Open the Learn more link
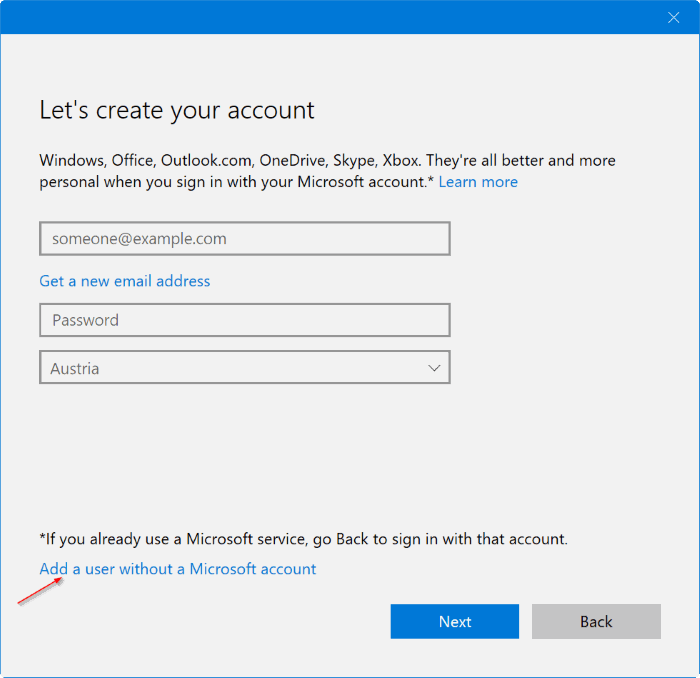700x678 pixels. [478, 182]
